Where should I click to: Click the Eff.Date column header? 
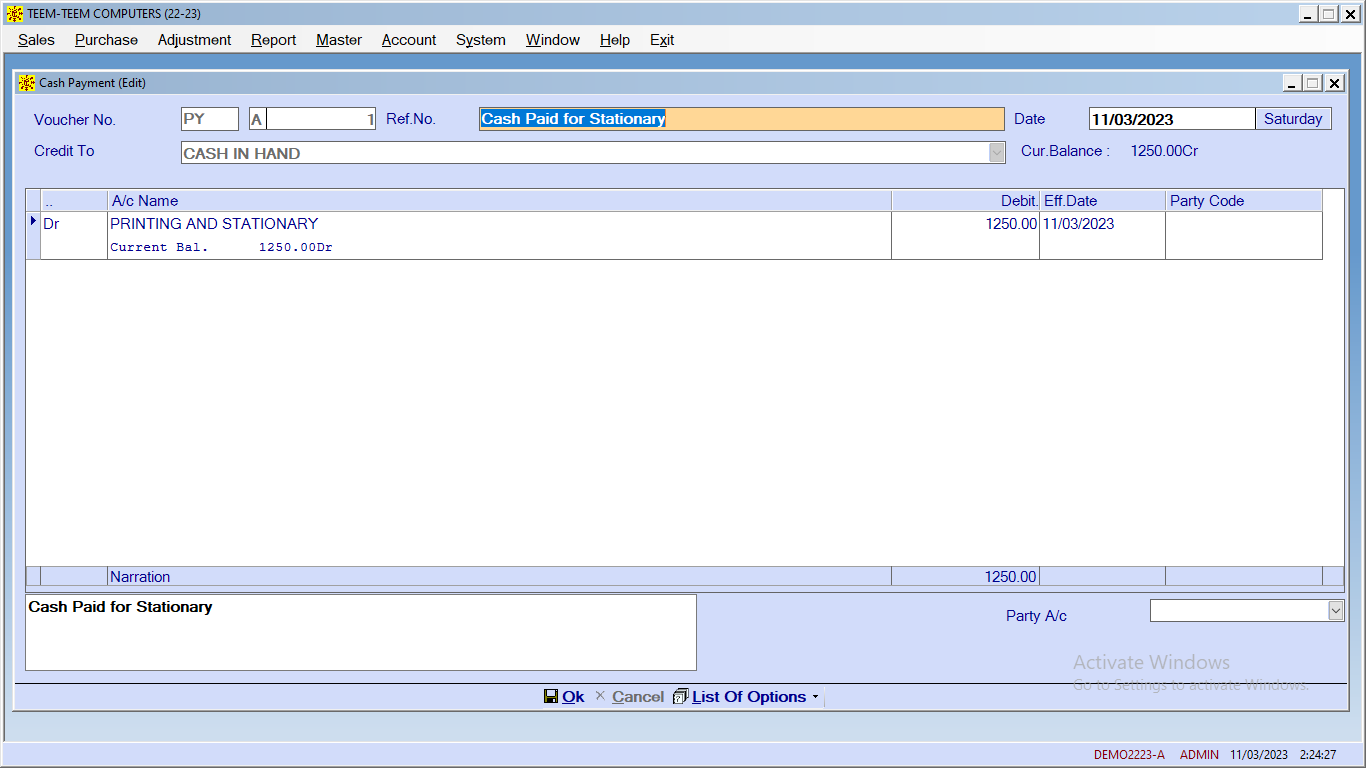pyautogui.click(x=1102, y=201)
